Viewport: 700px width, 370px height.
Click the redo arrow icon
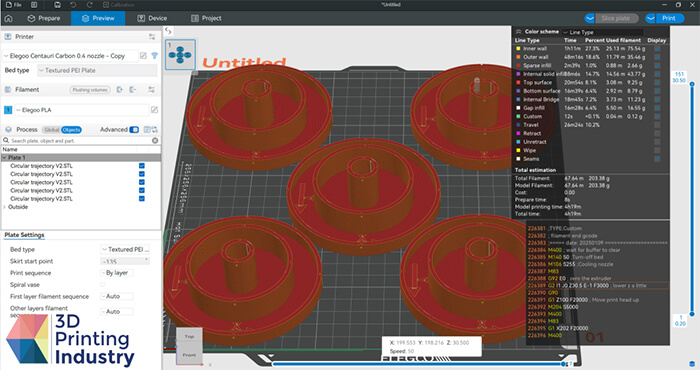(x=89, y=4)
